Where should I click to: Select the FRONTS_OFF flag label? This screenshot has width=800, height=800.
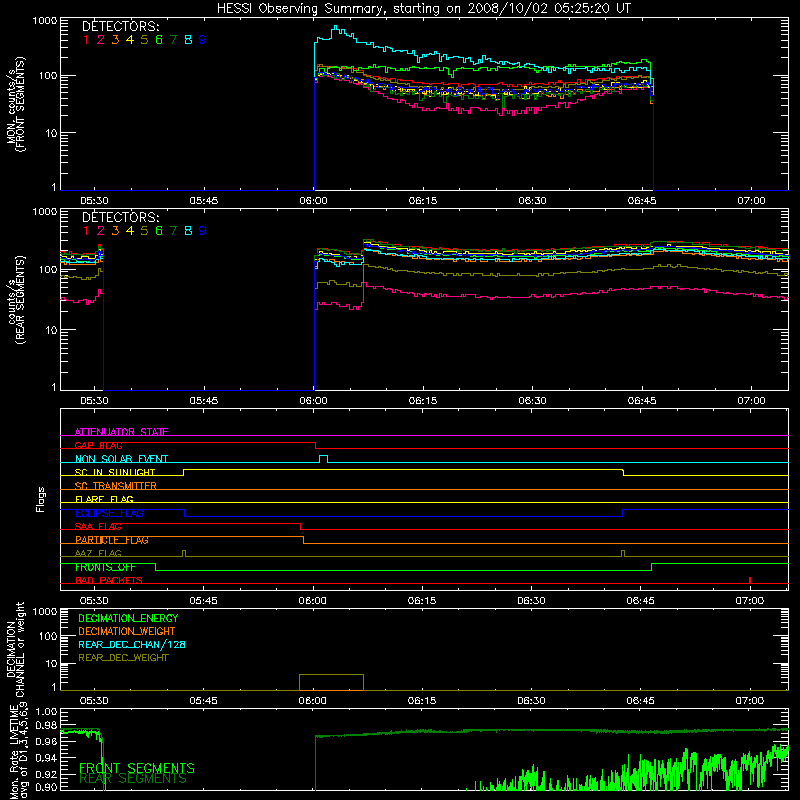[x=105, y=567]
